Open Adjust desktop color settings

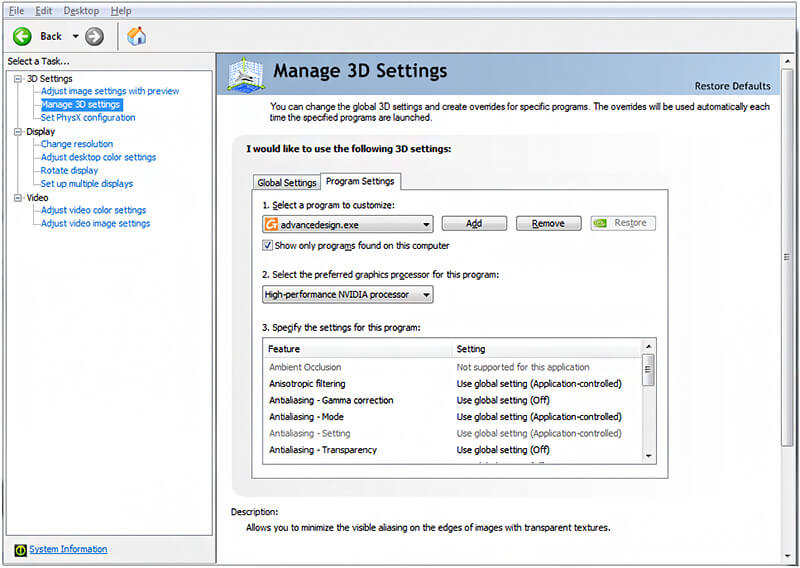[98, 157]
